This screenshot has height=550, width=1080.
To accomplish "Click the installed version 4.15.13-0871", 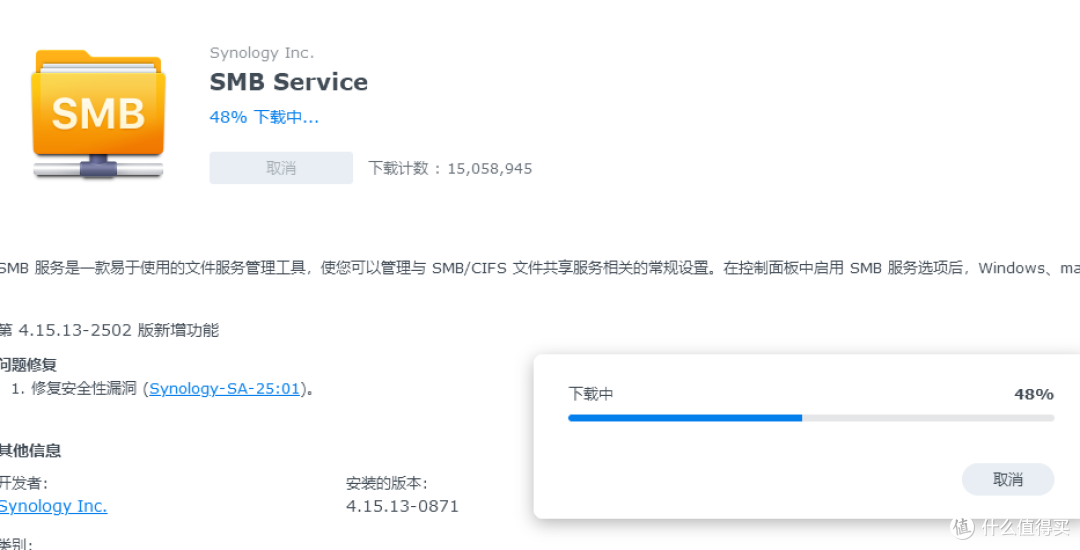I will point(402,507).
